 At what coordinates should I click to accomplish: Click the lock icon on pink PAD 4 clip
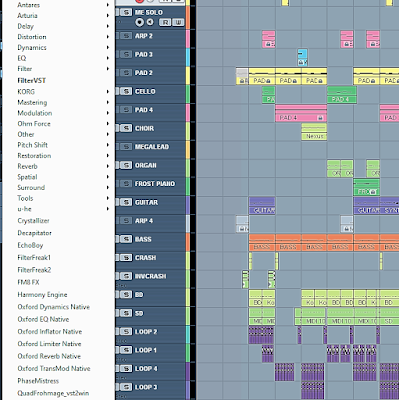pyautogui.click(x=320, y=118)
